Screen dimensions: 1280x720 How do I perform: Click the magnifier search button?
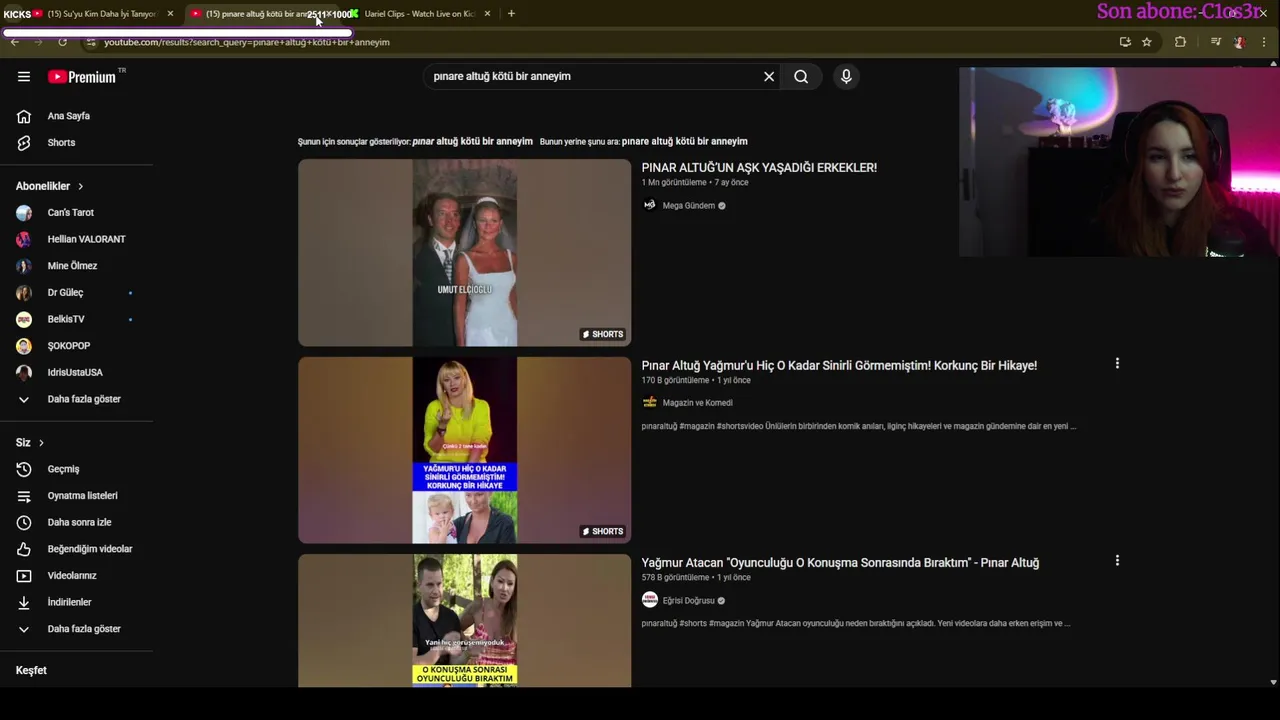click(x=801, y=76)
